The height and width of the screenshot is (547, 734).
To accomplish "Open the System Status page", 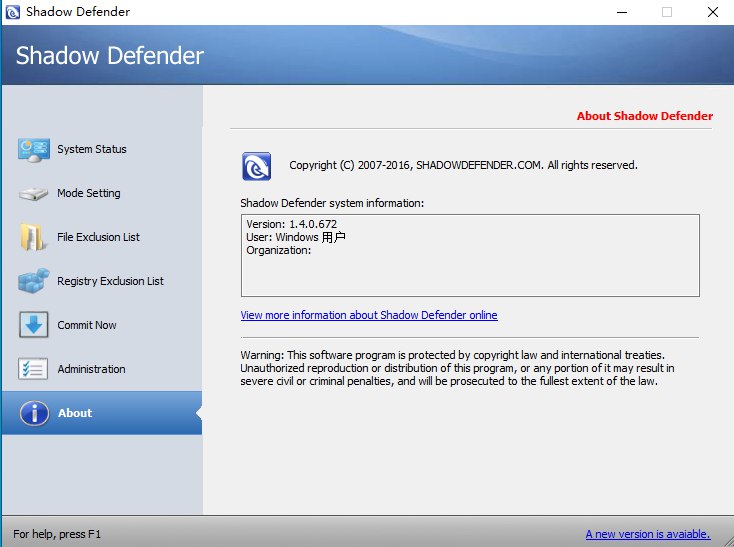I will tap(92, 149).
